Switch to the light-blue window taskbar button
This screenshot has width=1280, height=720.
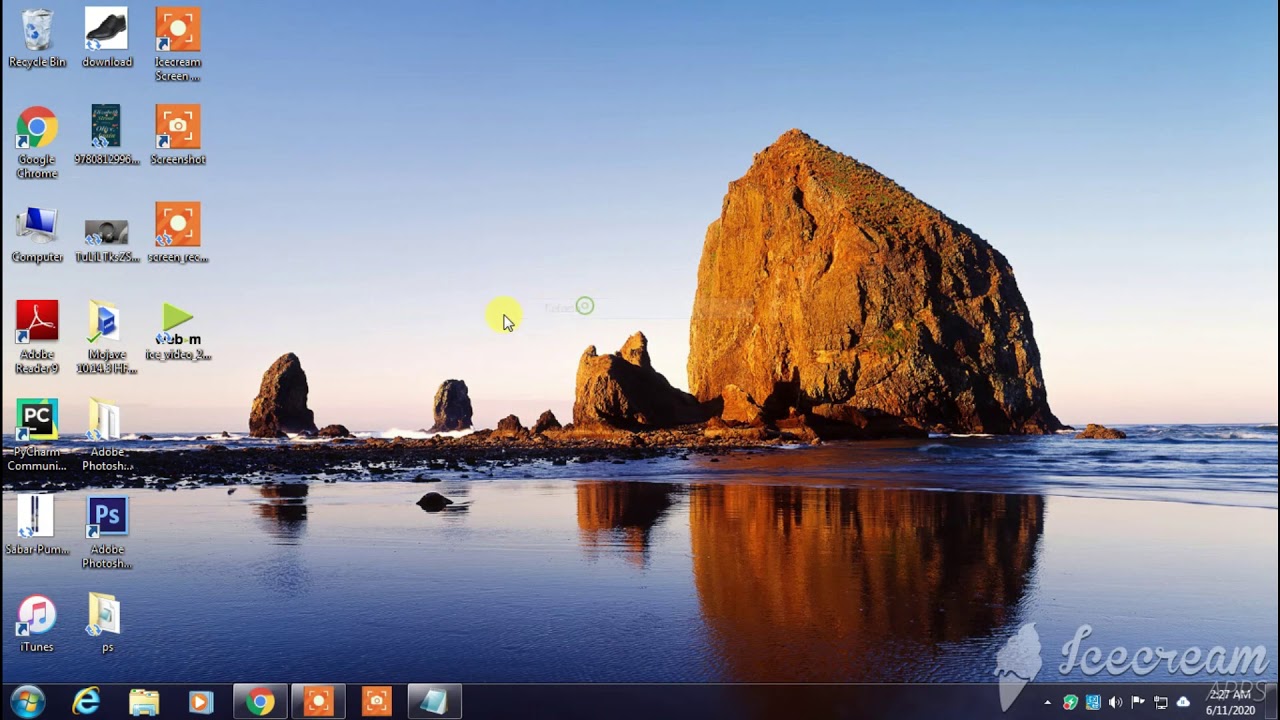tap(434, 702)
